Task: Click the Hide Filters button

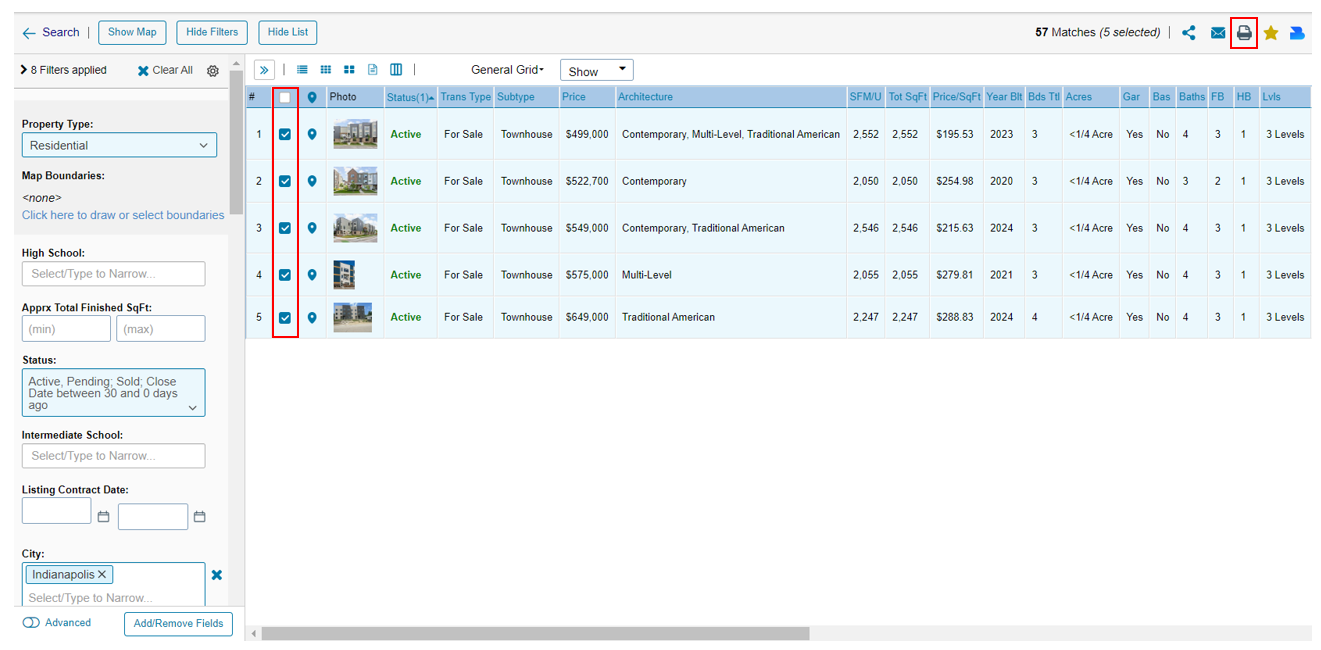Action: 212,32
